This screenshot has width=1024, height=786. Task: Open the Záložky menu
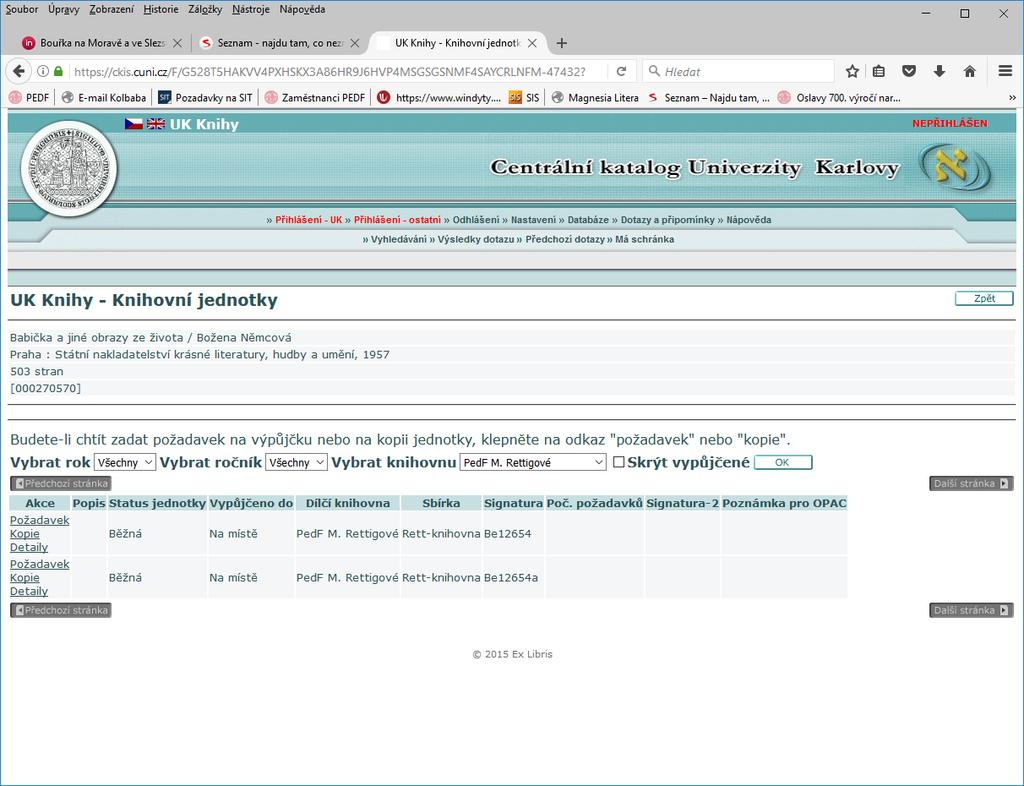[x=205, y=9]
